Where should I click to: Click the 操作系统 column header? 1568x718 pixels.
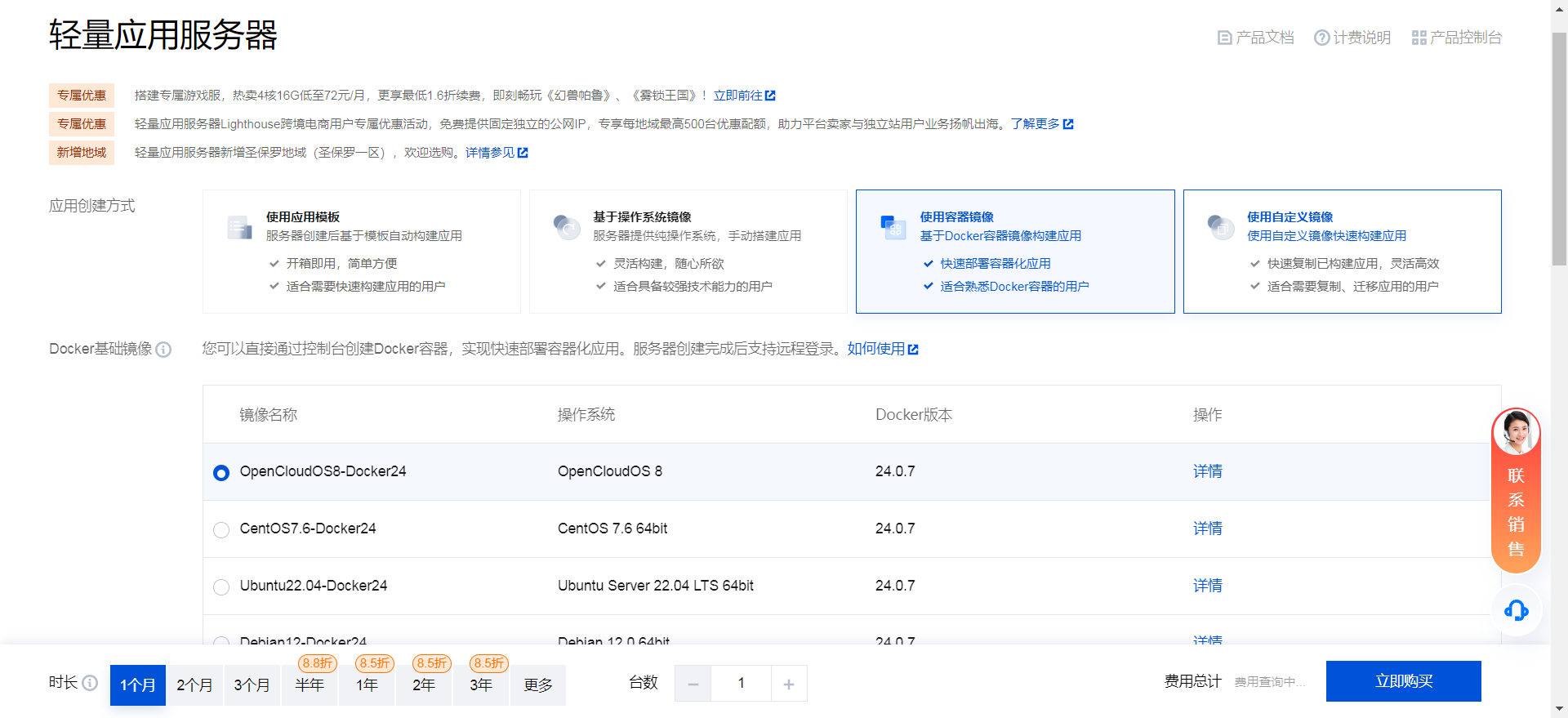(x=586, y=415)
